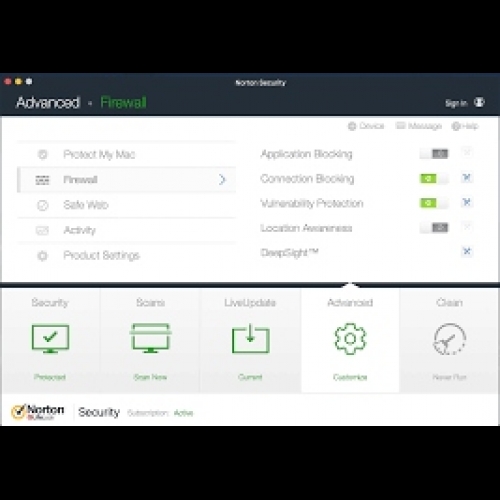Click the Firewall brick-wall icon in sidebar

42,180
